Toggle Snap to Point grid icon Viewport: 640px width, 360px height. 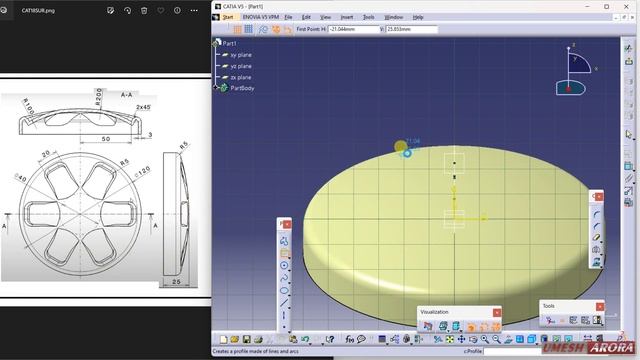coord(248,29)
